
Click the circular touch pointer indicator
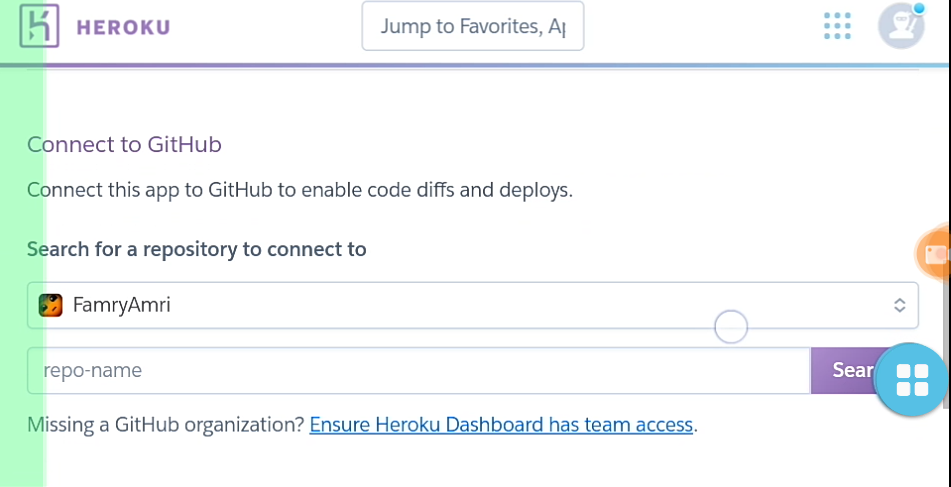(x=731, y=326)
